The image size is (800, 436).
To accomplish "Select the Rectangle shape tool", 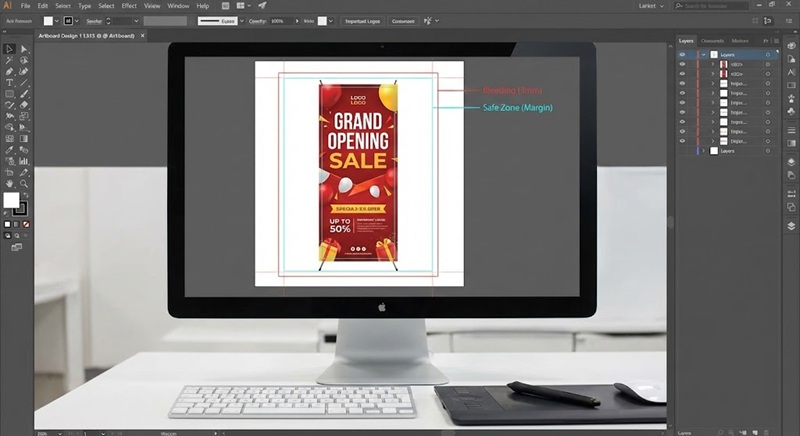I will [x=9, y=93].
